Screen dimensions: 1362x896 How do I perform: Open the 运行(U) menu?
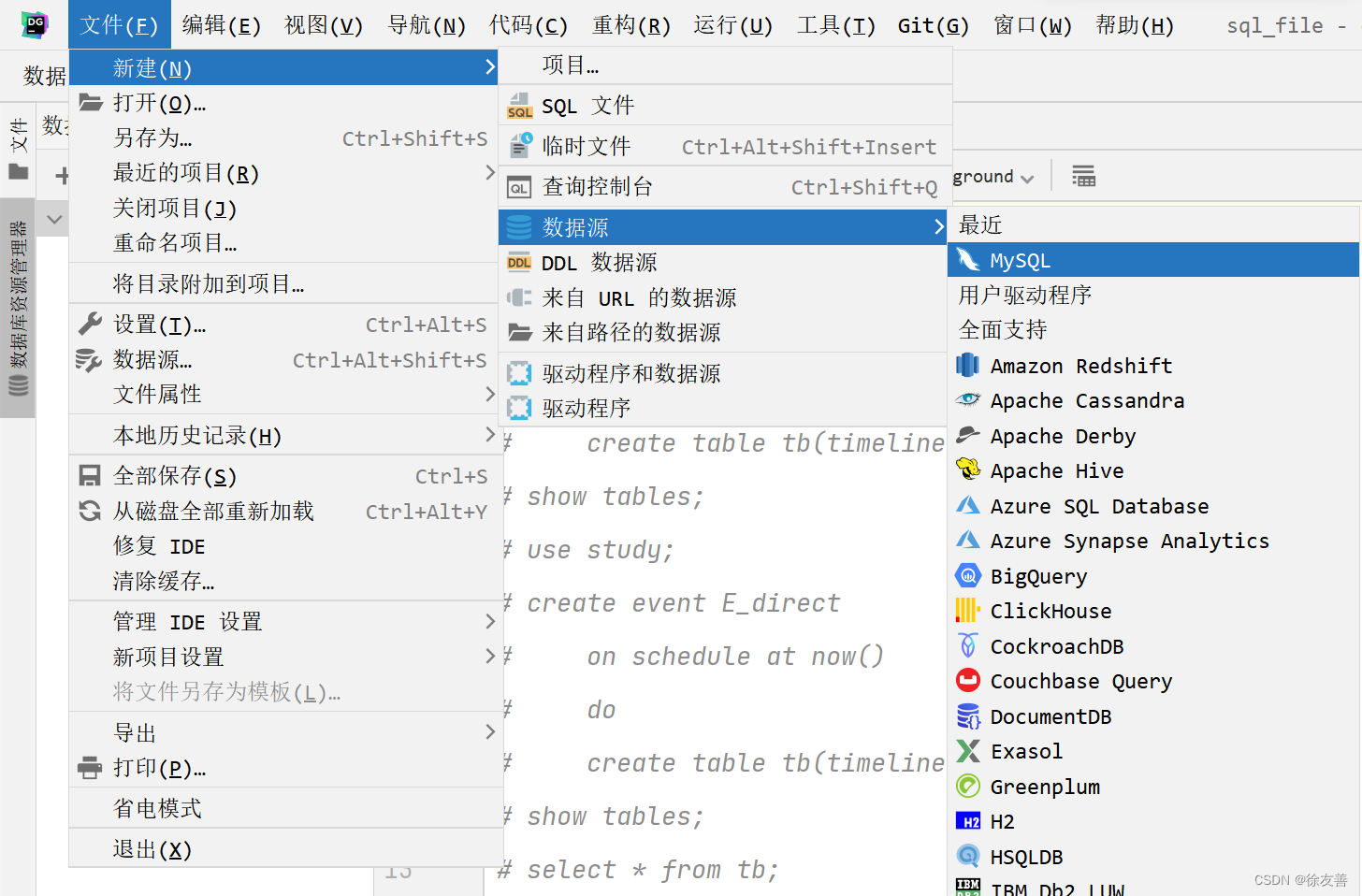pyautogui.click(x=733, y=25)
